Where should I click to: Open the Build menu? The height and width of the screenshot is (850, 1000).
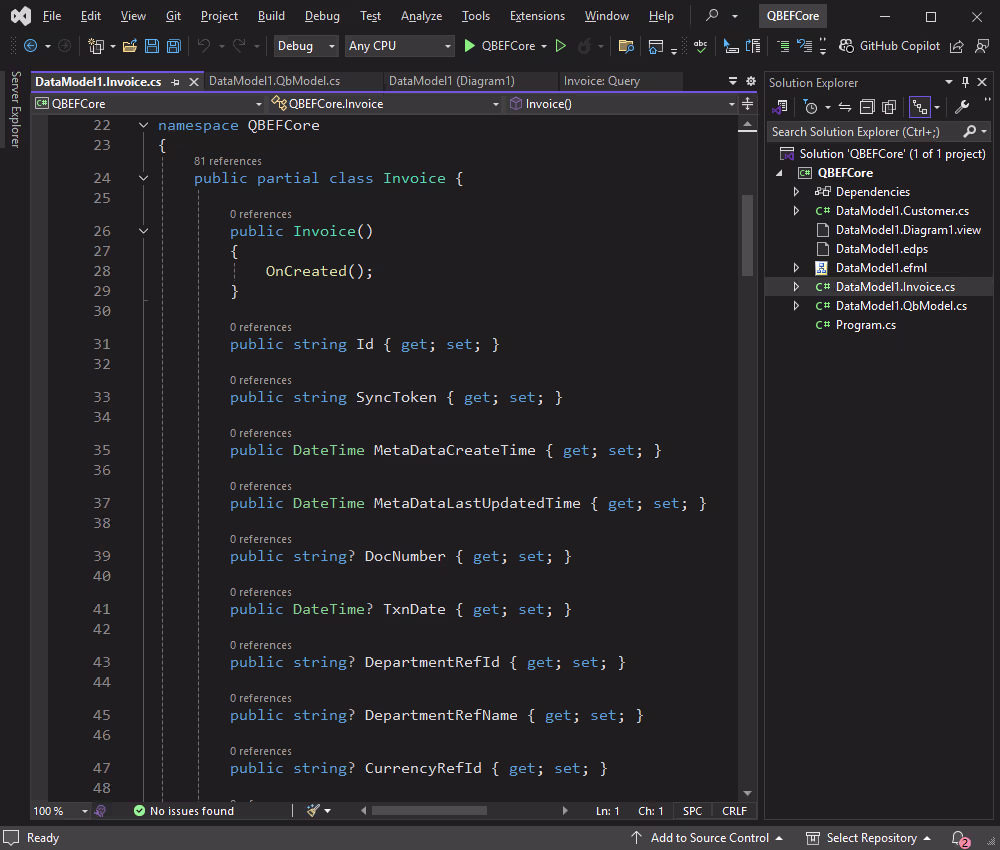tap(271, 16)
